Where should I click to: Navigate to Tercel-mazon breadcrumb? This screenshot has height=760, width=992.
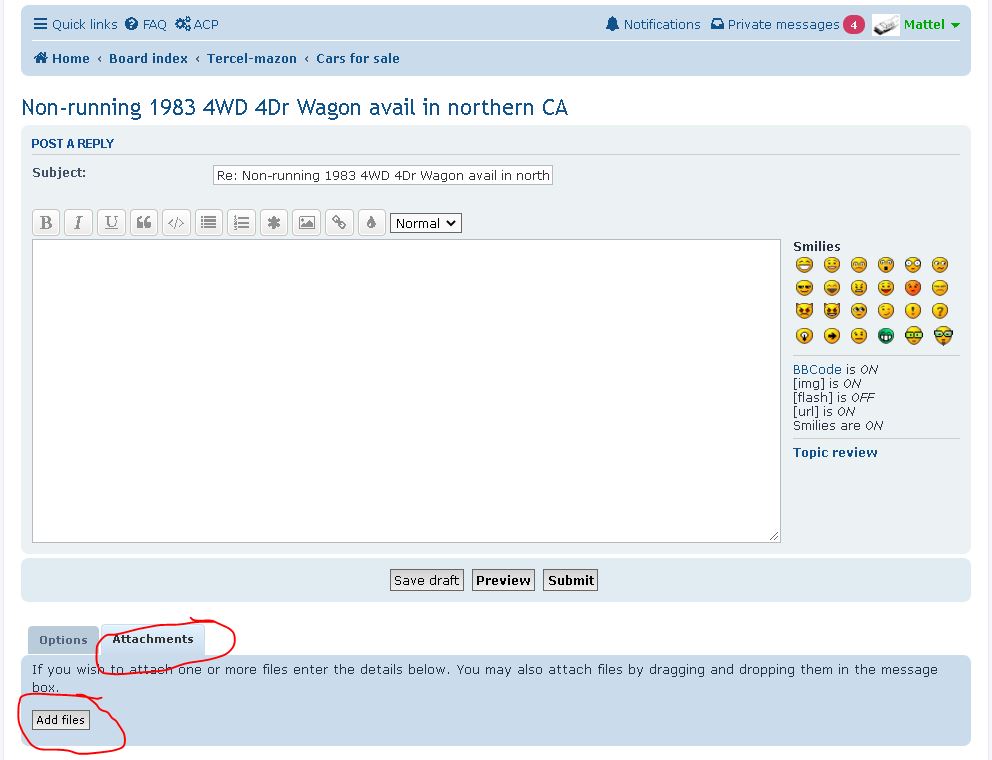[x=252, y=58]
